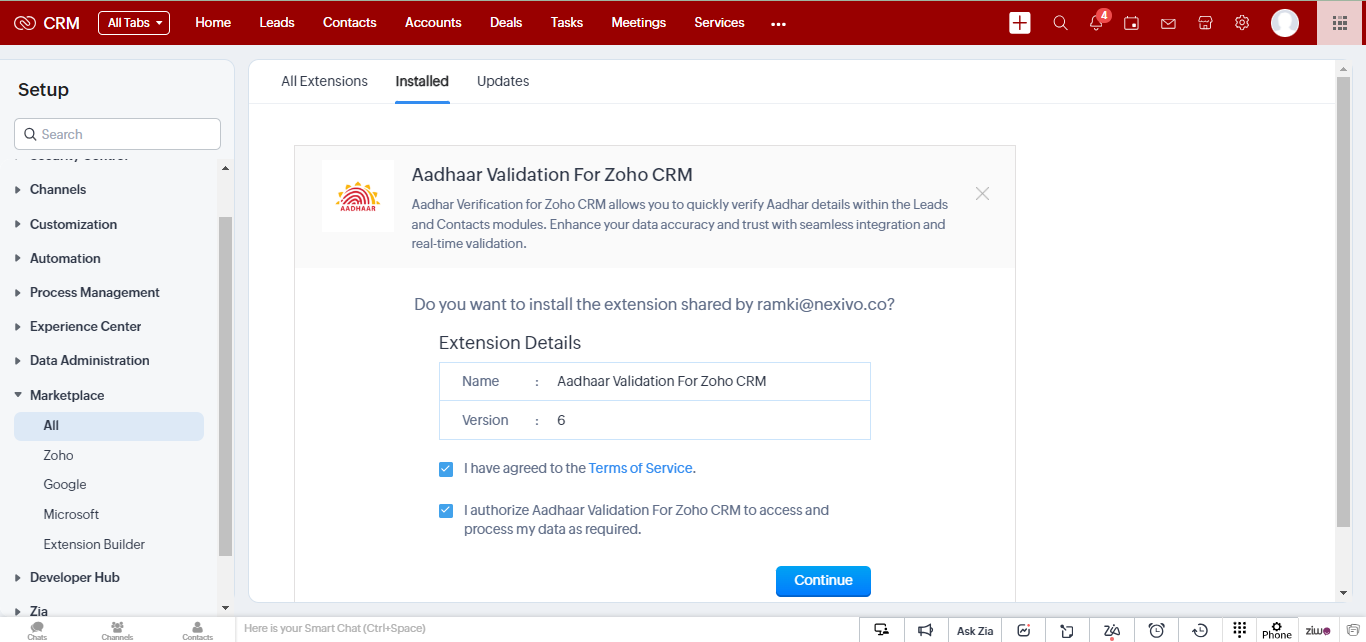The width and height of the screenshot is (1366, 642).
Task: Click the ziwo icon in bottom bar
Action: 1318,630
